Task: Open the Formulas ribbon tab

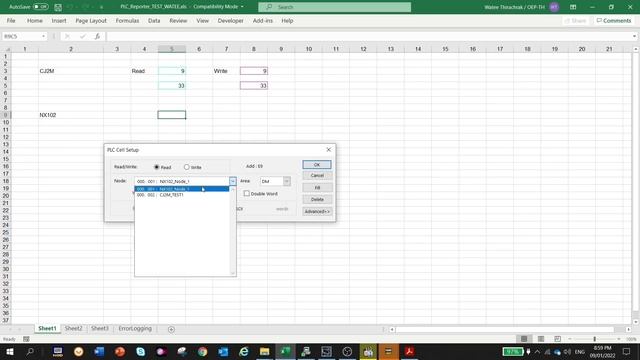Action: point(127,20)
